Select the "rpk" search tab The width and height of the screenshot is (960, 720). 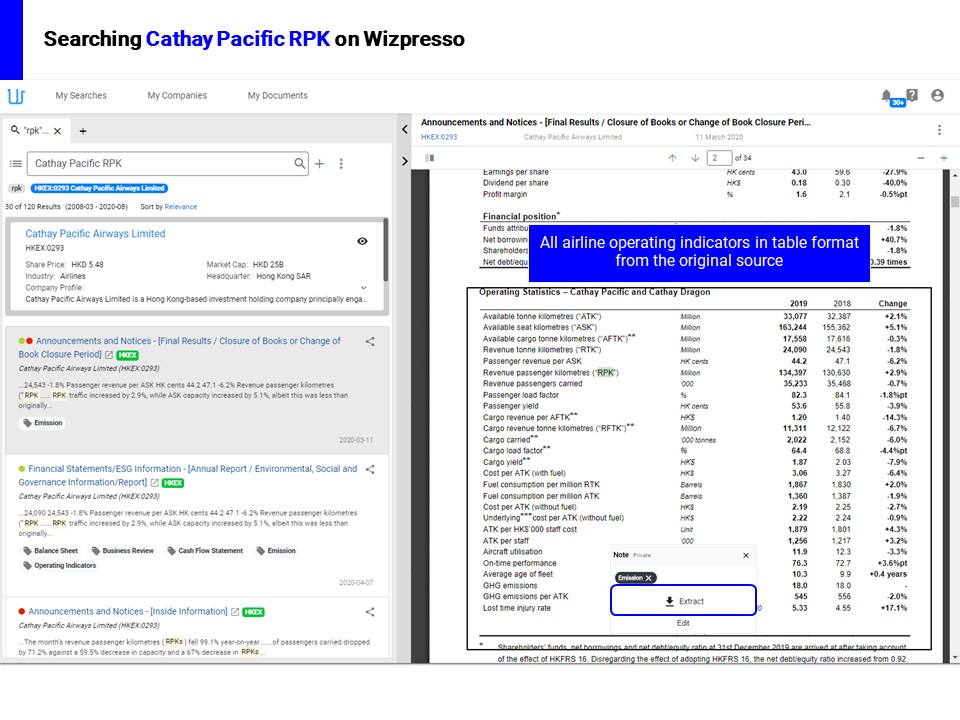tap(36, 130)
